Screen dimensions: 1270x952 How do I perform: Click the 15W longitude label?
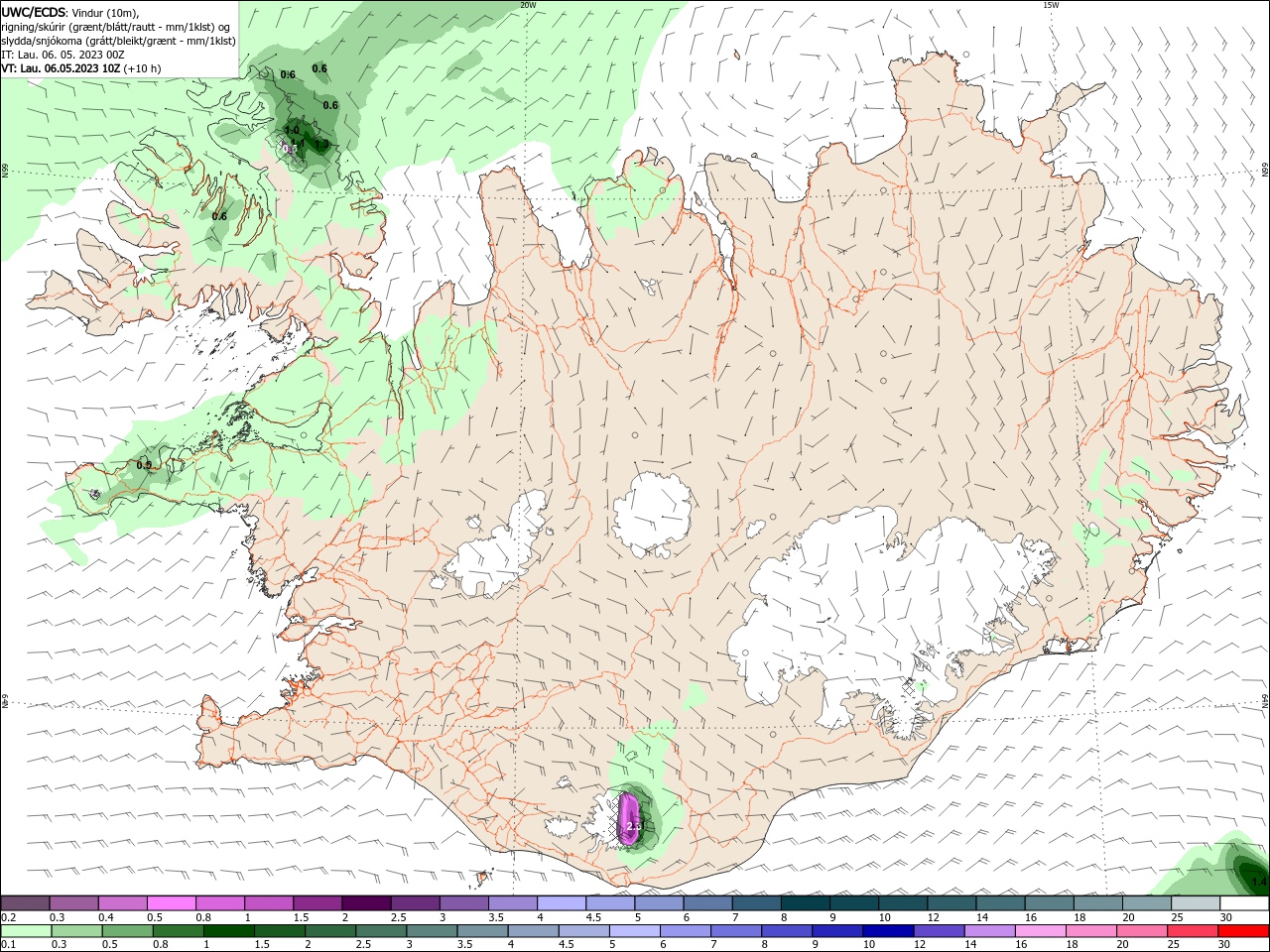tap(1051, 5)
